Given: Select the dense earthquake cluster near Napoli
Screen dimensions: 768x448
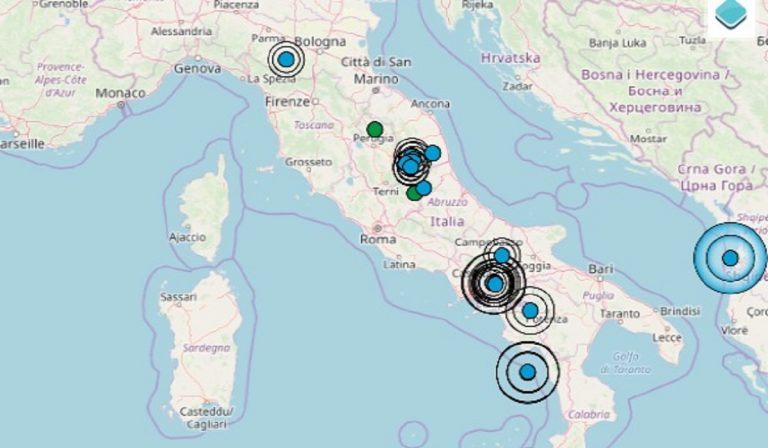Looking at the screenshot, I should coord(495,283).
